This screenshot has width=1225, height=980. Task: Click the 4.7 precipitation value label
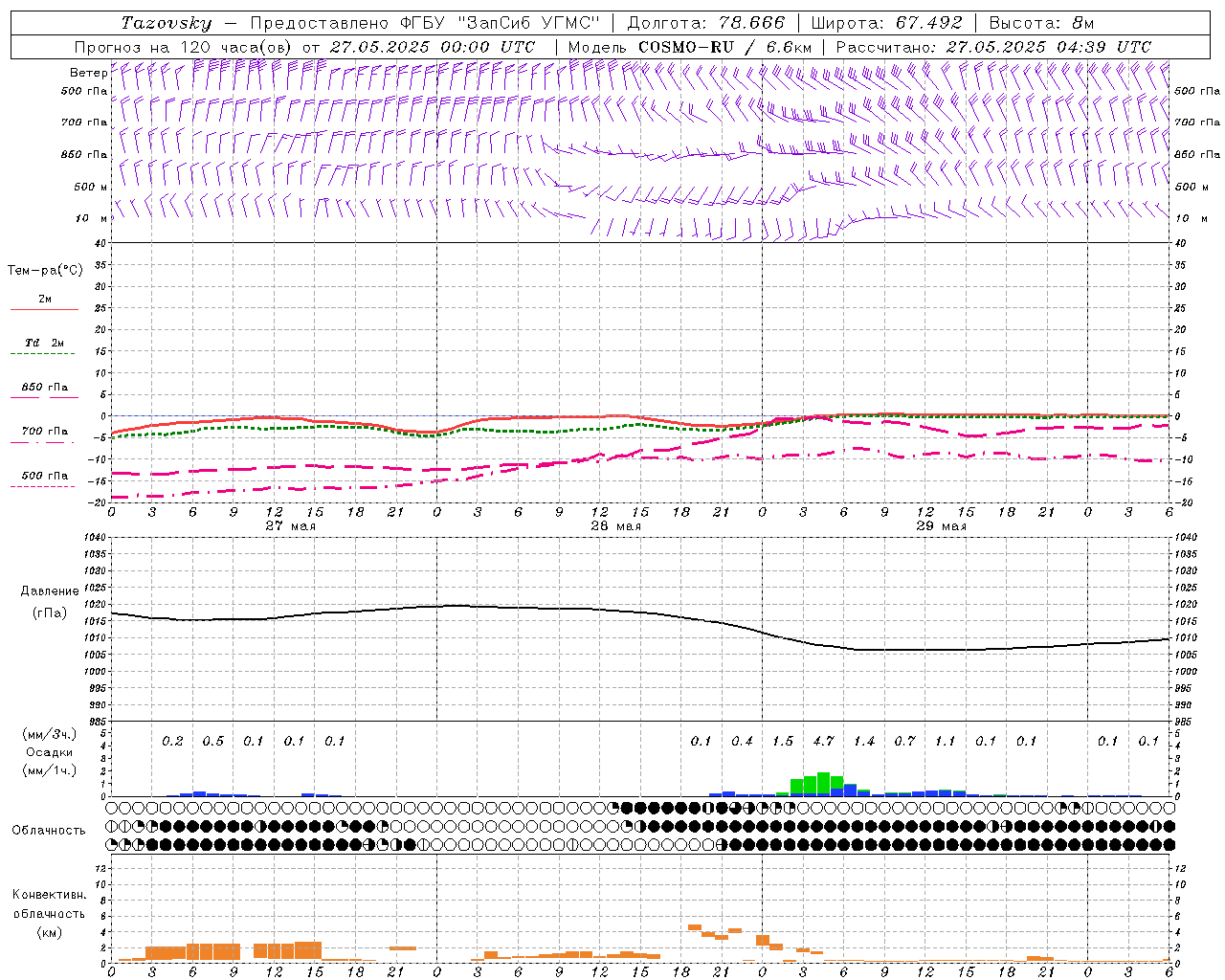point(823,741)
